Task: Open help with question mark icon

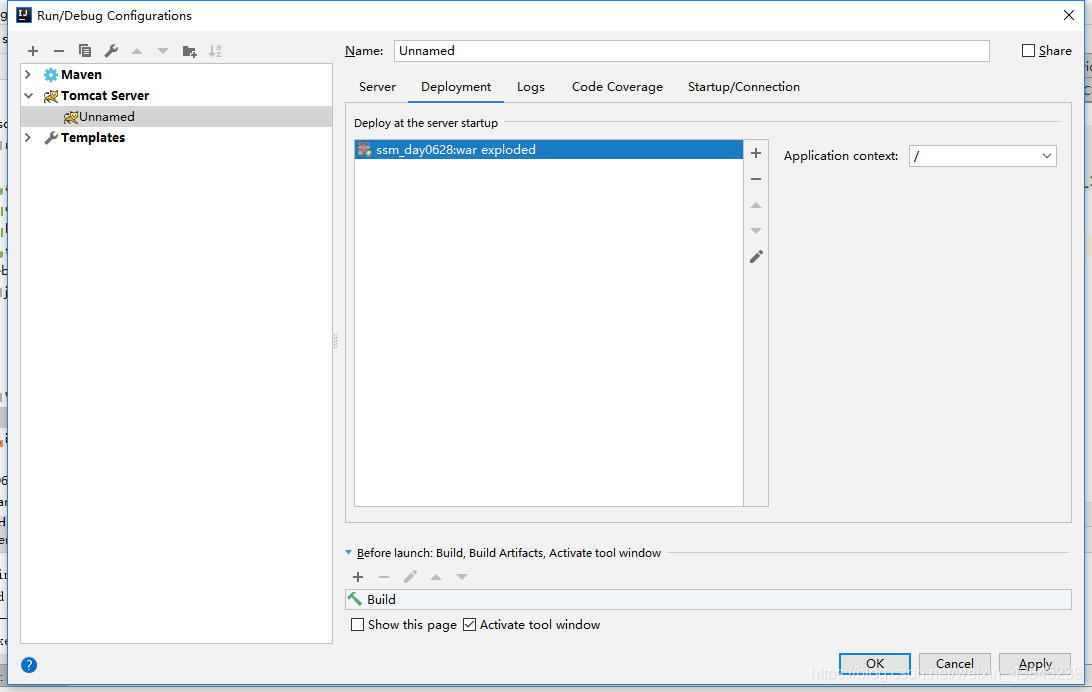Action: coord(29,665)
